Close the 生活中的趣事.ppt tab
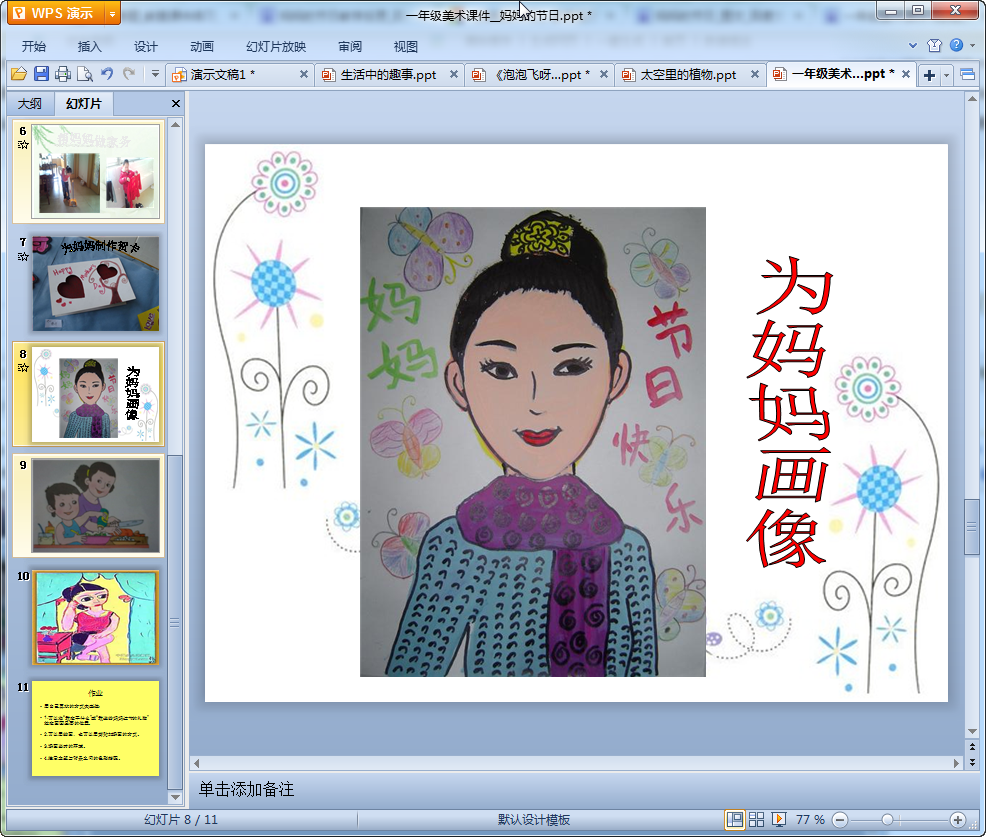Image resolution: width=986 pixels, height=837 pixels. (x=453, y=74)
